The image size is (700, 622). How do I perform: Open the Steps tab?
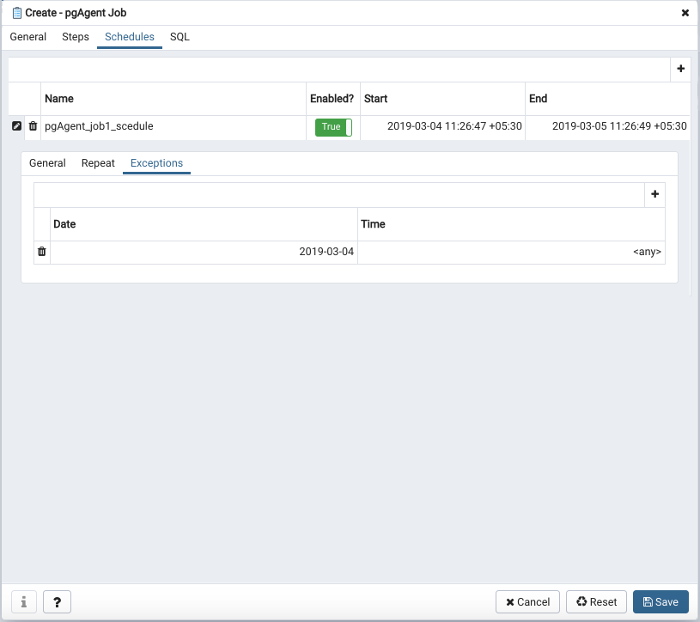pyautogui.click(x=76, y=37)
